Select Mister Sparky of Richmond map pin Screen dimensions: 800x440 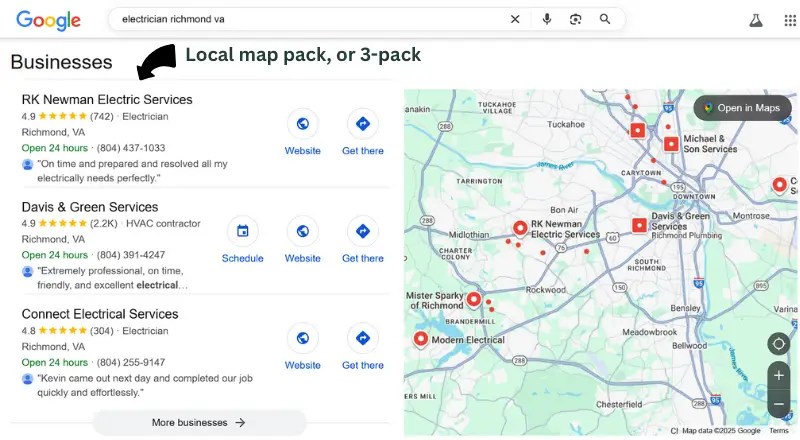point(473,300)
